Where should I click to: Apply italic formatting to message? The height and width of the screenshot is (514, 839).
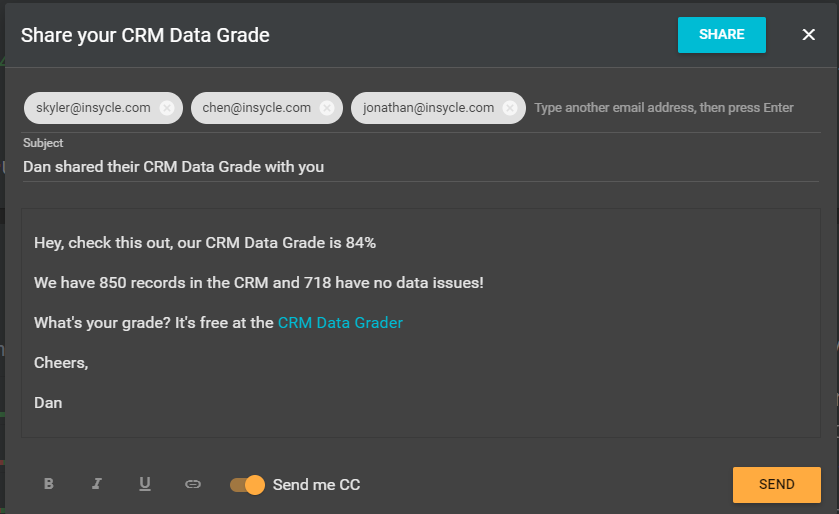tap(97, 485)
